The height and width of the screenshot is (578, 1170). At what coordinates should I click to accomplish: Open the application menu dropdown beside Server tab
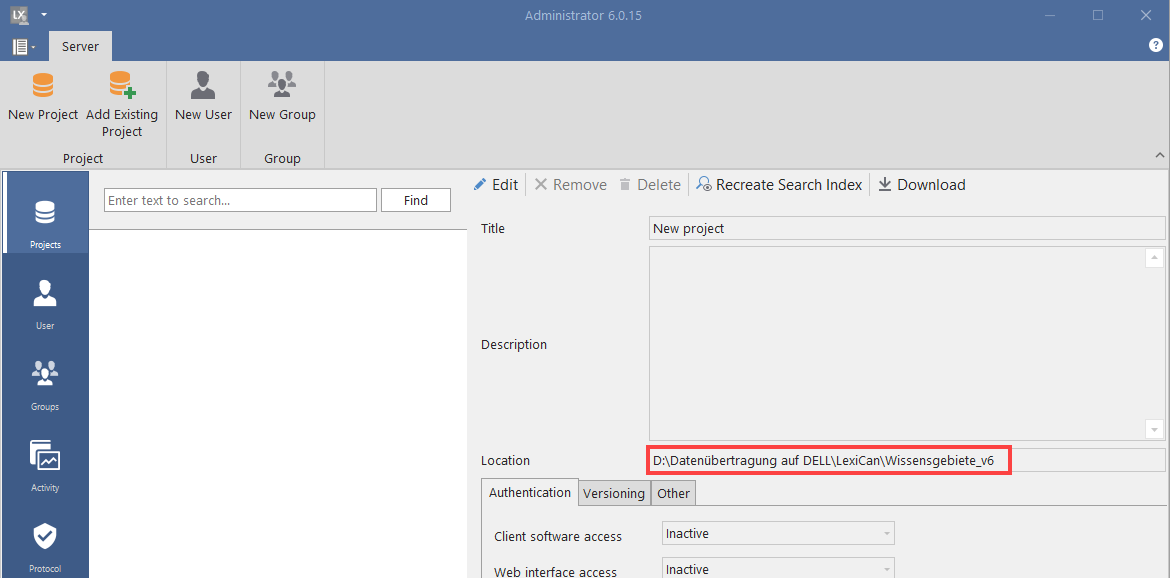(x=24, y=47)
